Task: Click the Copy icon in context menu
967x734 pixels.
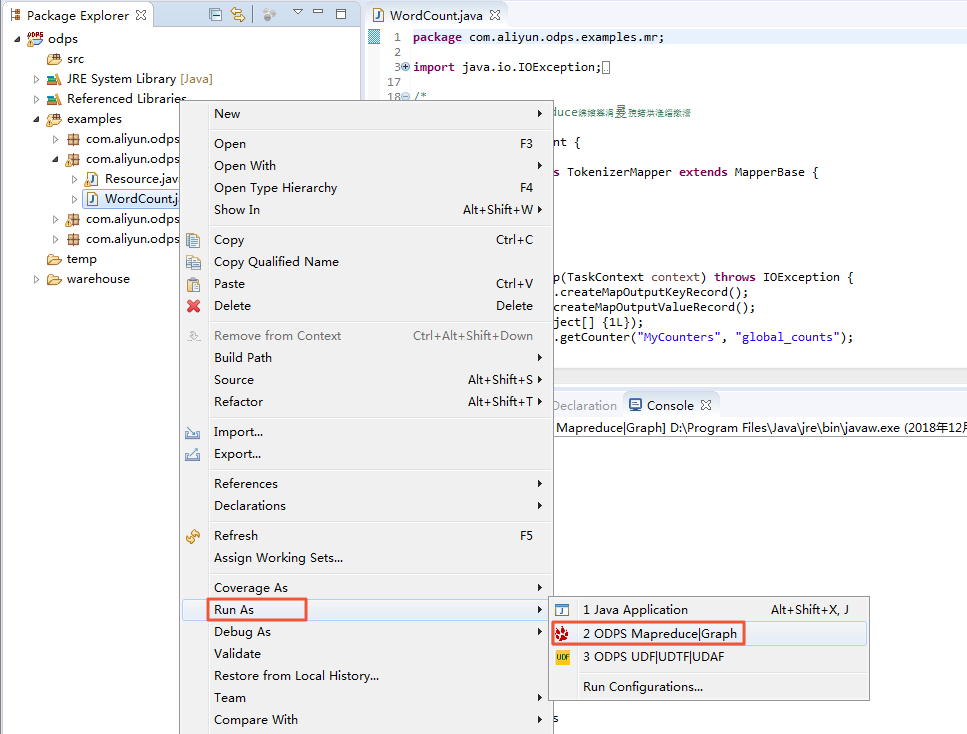Action: click(193, 240)
